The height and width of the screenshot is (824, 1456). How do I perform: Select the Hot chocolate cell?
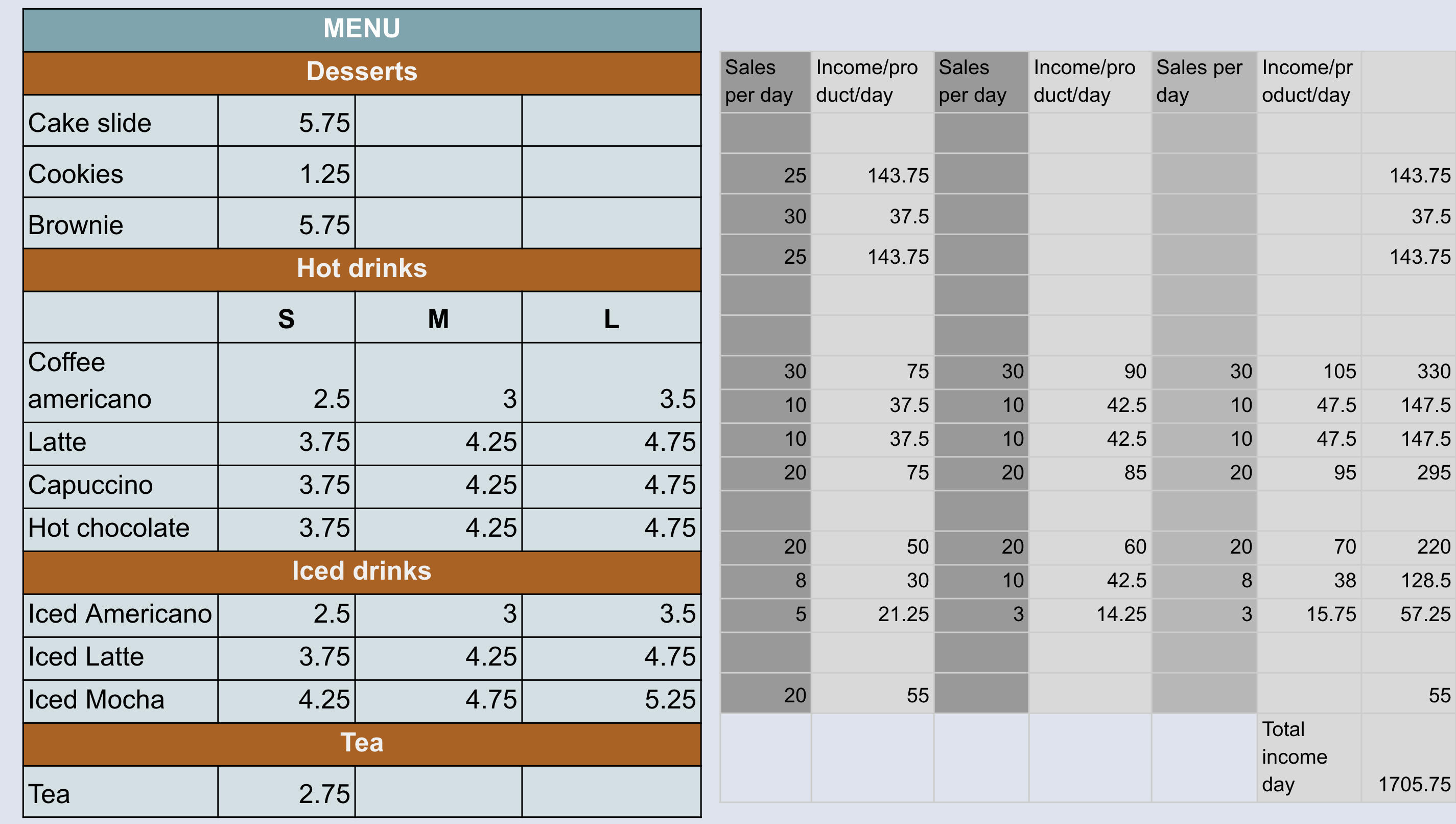click(x=120, y=529)
